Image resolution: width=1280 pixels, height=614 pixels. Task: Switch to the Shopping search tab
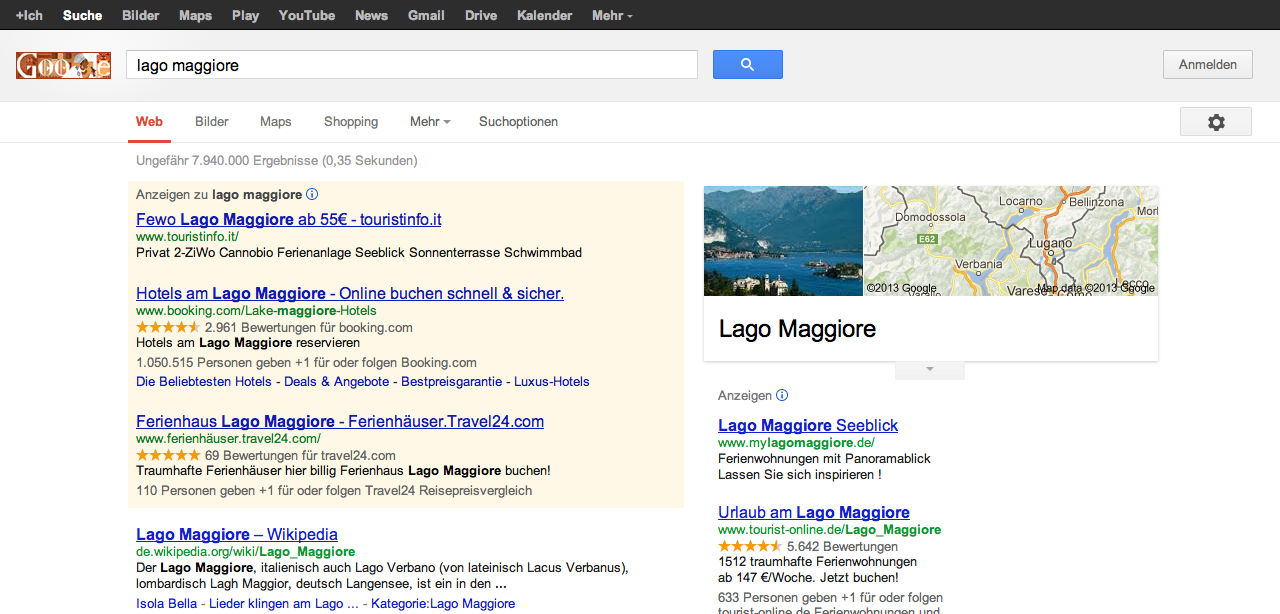click(351, 122)
